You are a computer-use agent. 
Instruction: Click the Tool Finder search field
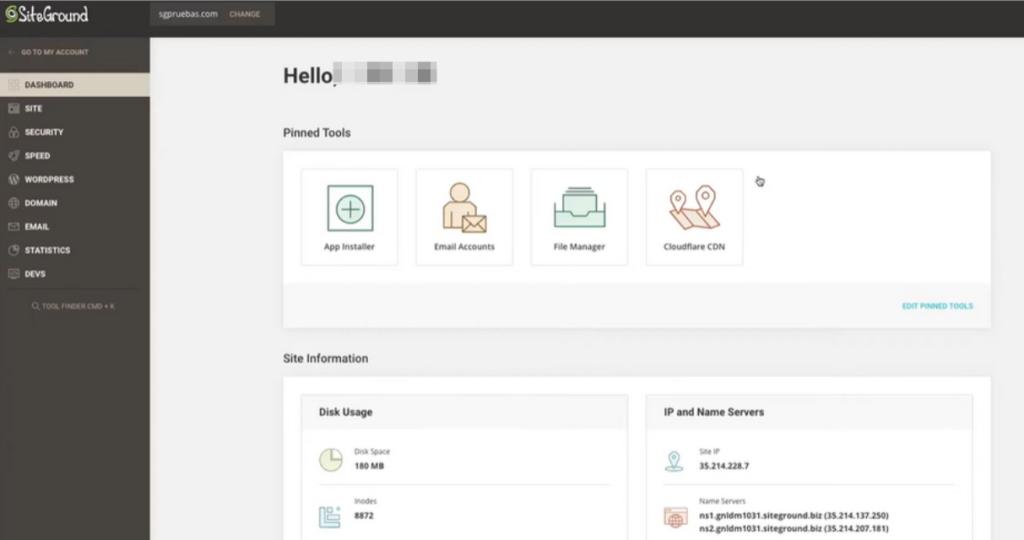click(x=77, y=306)
